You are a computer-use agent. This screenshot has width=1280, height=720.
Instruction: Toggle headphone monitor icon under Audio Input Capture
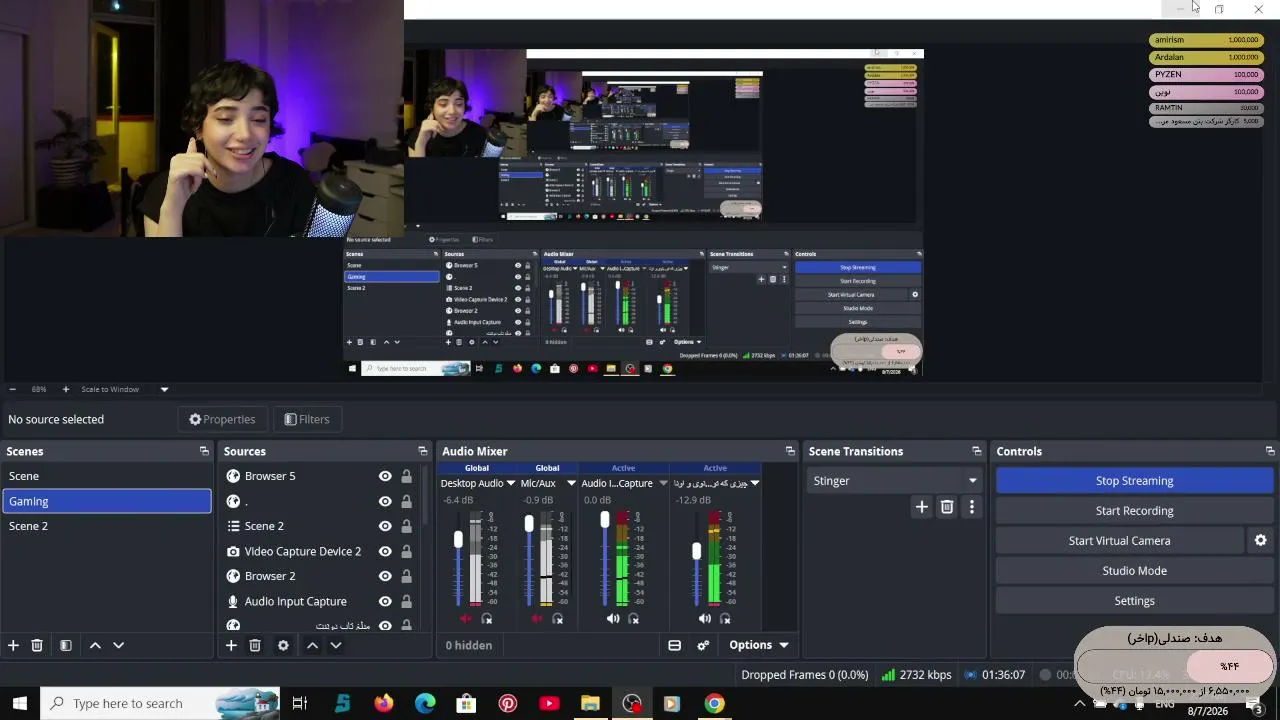634,619
